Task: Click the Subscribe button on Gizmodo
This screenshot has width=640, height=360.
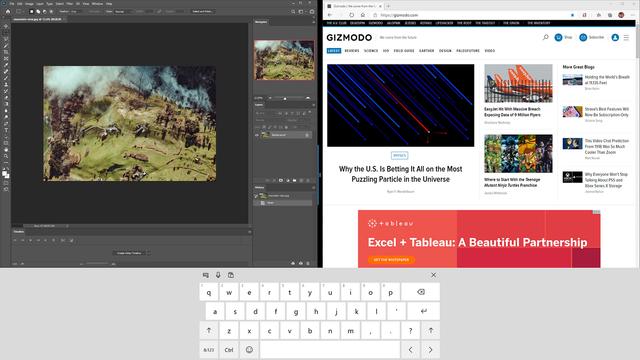Action: coord(591,38)
